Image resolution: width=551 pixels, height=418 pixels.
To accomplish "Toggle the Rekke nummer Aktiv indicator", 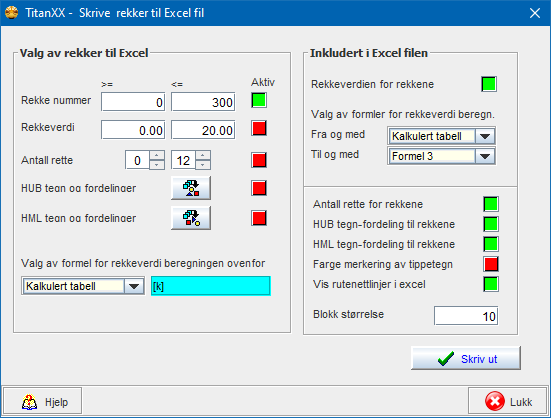I will (259, 100).
